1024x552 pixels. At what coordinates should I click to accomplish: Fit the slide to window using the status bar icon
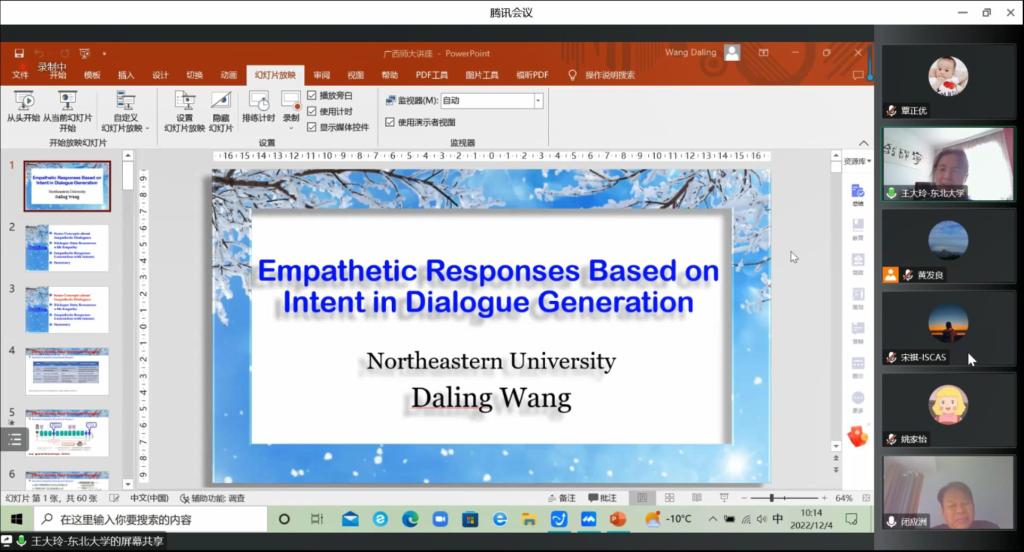tap(866, 498)
